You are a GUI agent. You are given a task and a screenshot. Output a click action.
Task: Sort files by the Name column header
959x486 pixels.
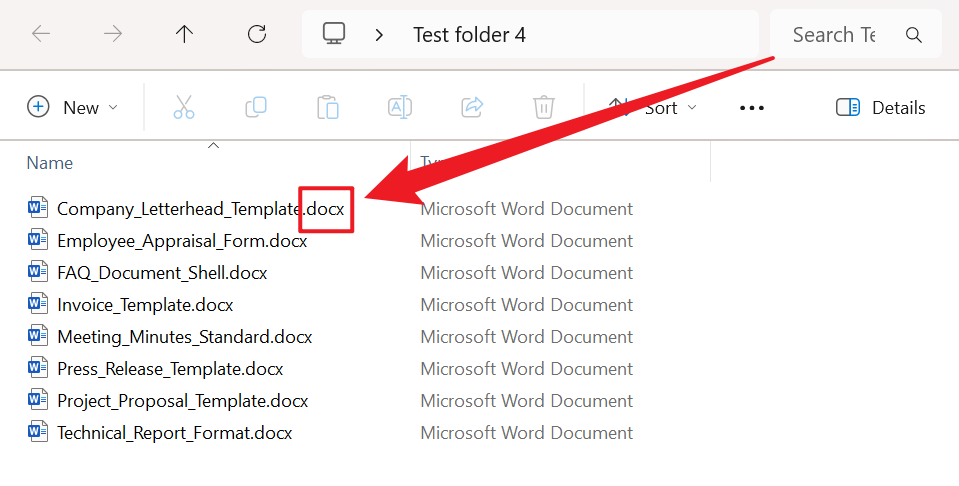coord(50,163)
